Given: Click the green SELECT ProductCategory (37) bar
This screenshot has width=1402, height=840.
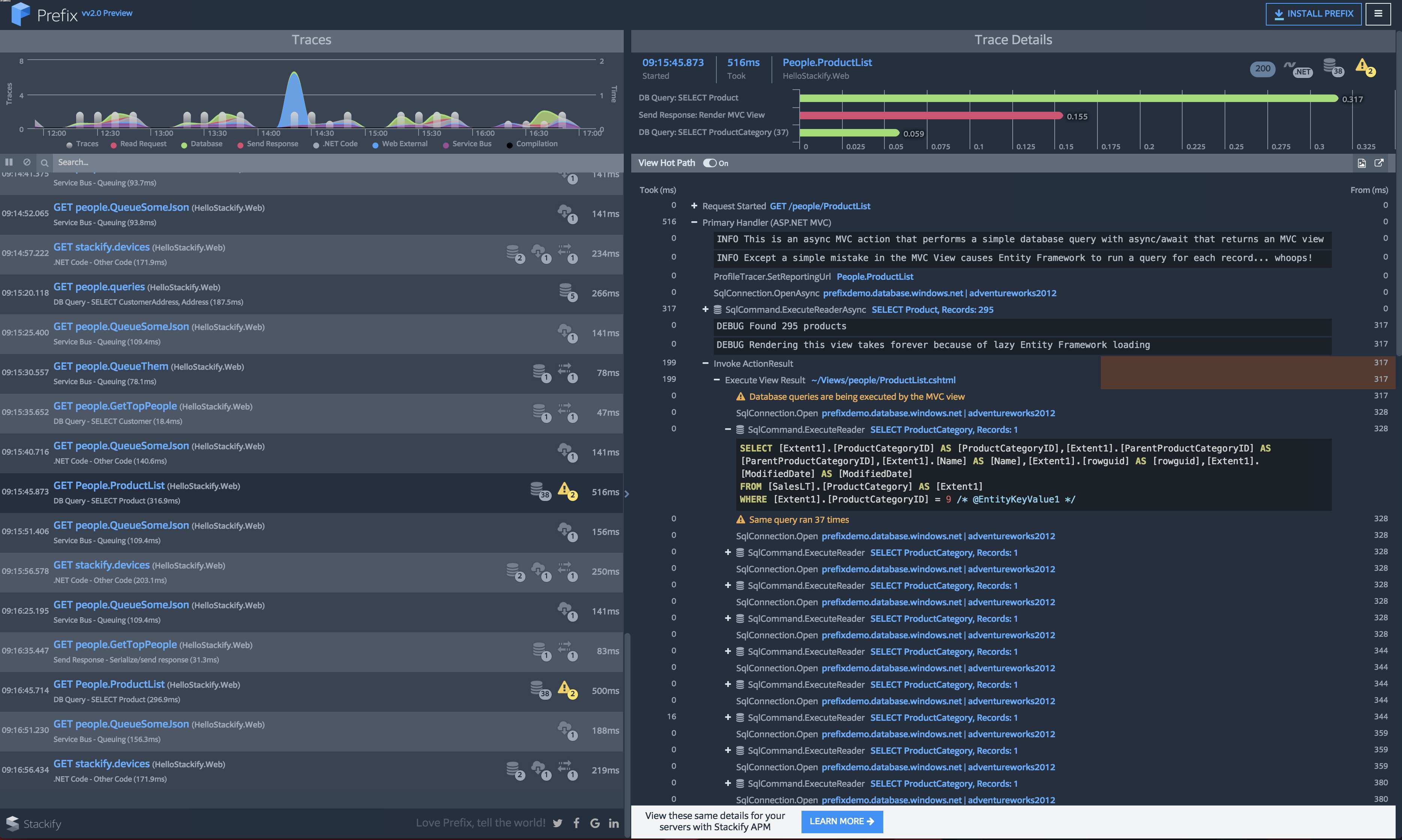Looking at the screenshot, I should pos(849,132).
